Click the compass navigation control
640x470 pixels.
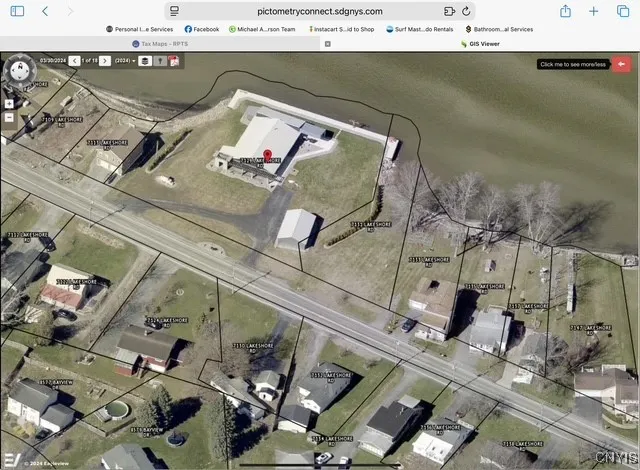click(x=19, y=72)
